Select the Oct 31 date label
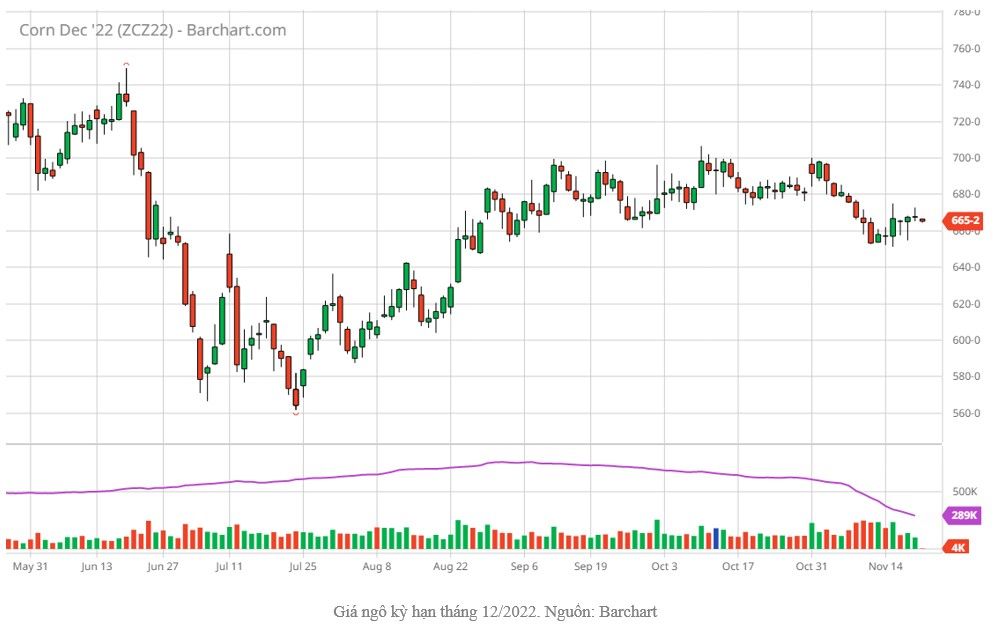 coord(812,566)
